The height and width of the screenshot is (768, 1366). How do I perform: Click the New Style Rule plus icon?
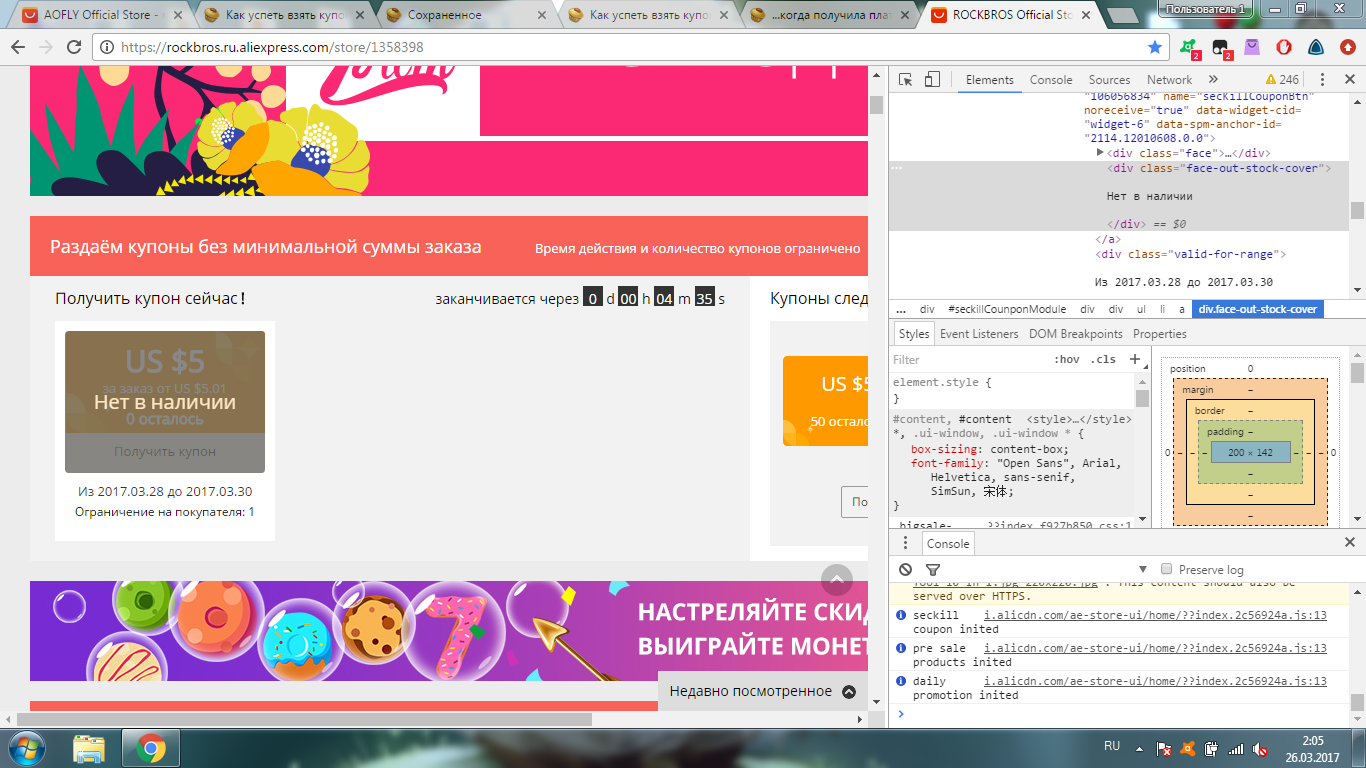point(1134,359)
